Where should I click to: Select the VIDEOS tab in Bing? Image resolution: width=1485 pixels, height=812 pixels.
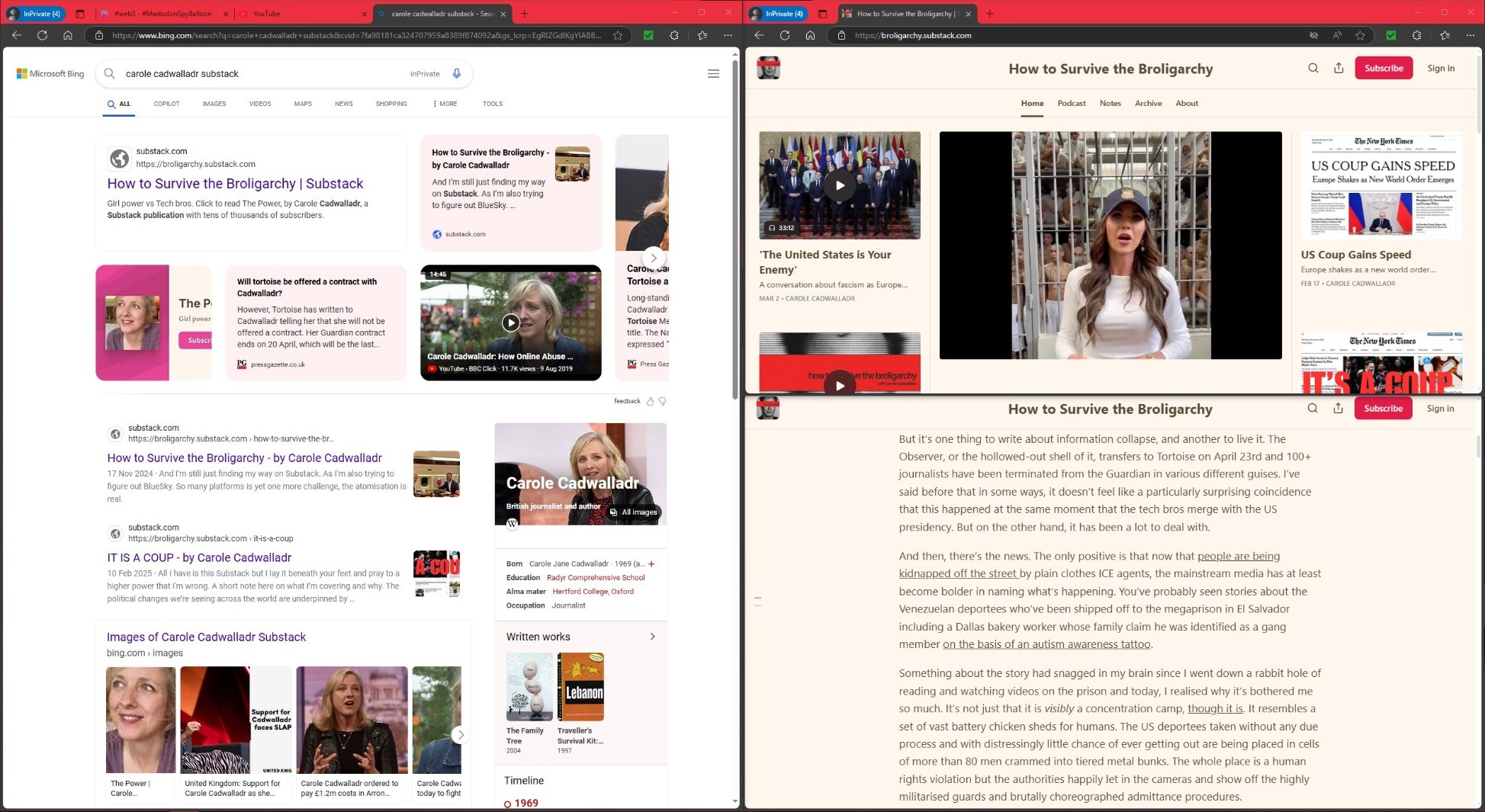point(260,104)
